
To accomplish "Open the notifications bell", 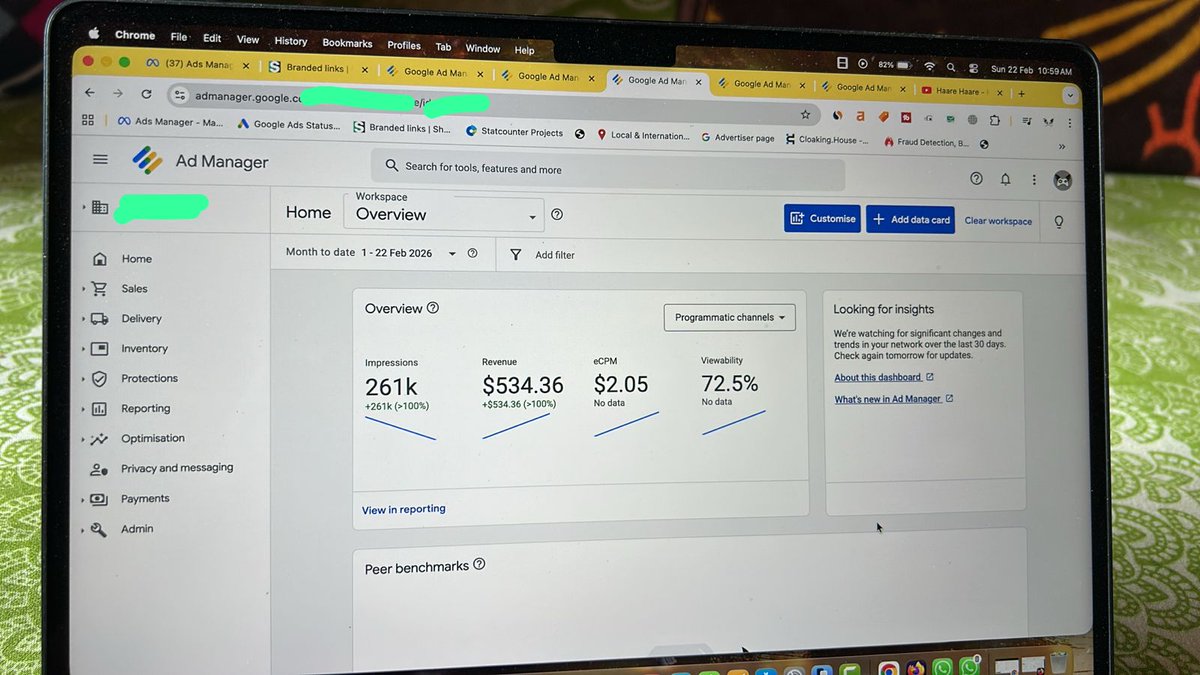I will pyautogui.click(x=1005, y=180).
